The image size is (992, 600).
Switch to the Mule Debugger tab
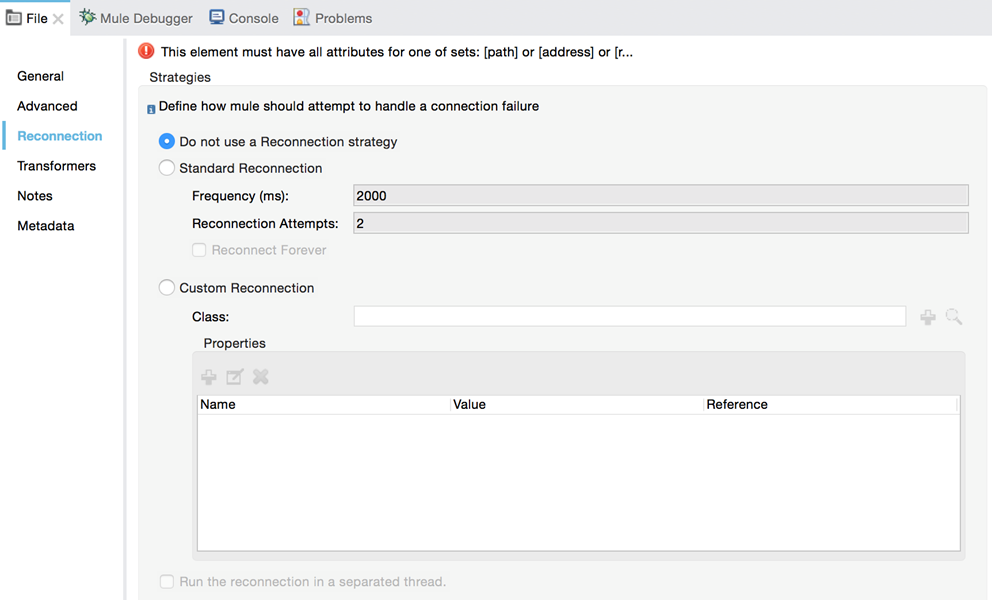pos(136,18)
